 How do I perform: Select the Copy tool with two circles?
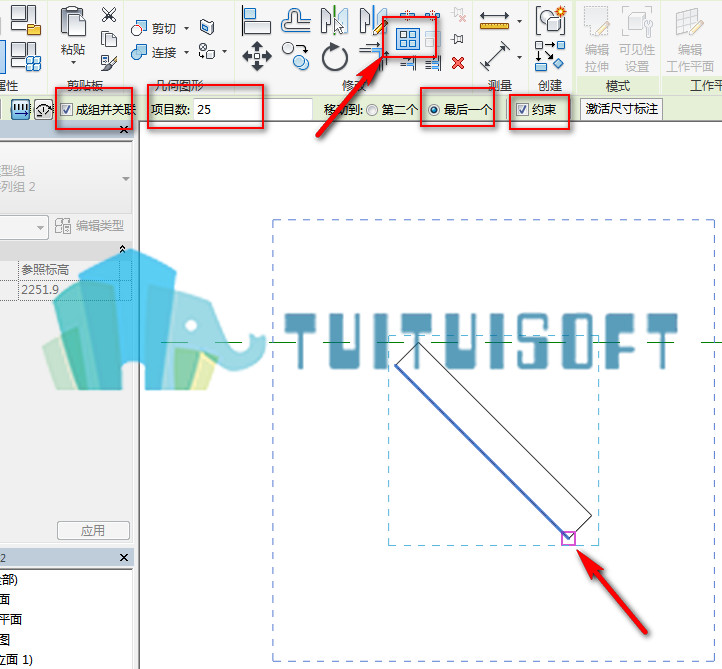296,56
